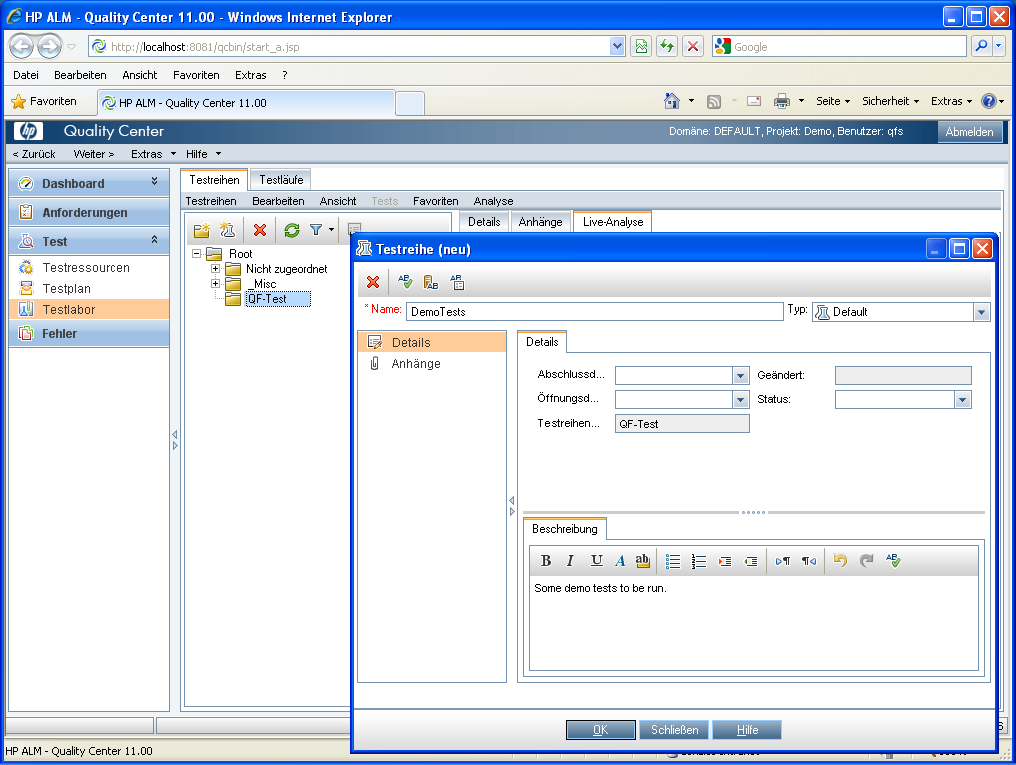Open the Fehler module in sidebar
The image size is (1016, 765).
pyautogui.click(x=89, y=334)
